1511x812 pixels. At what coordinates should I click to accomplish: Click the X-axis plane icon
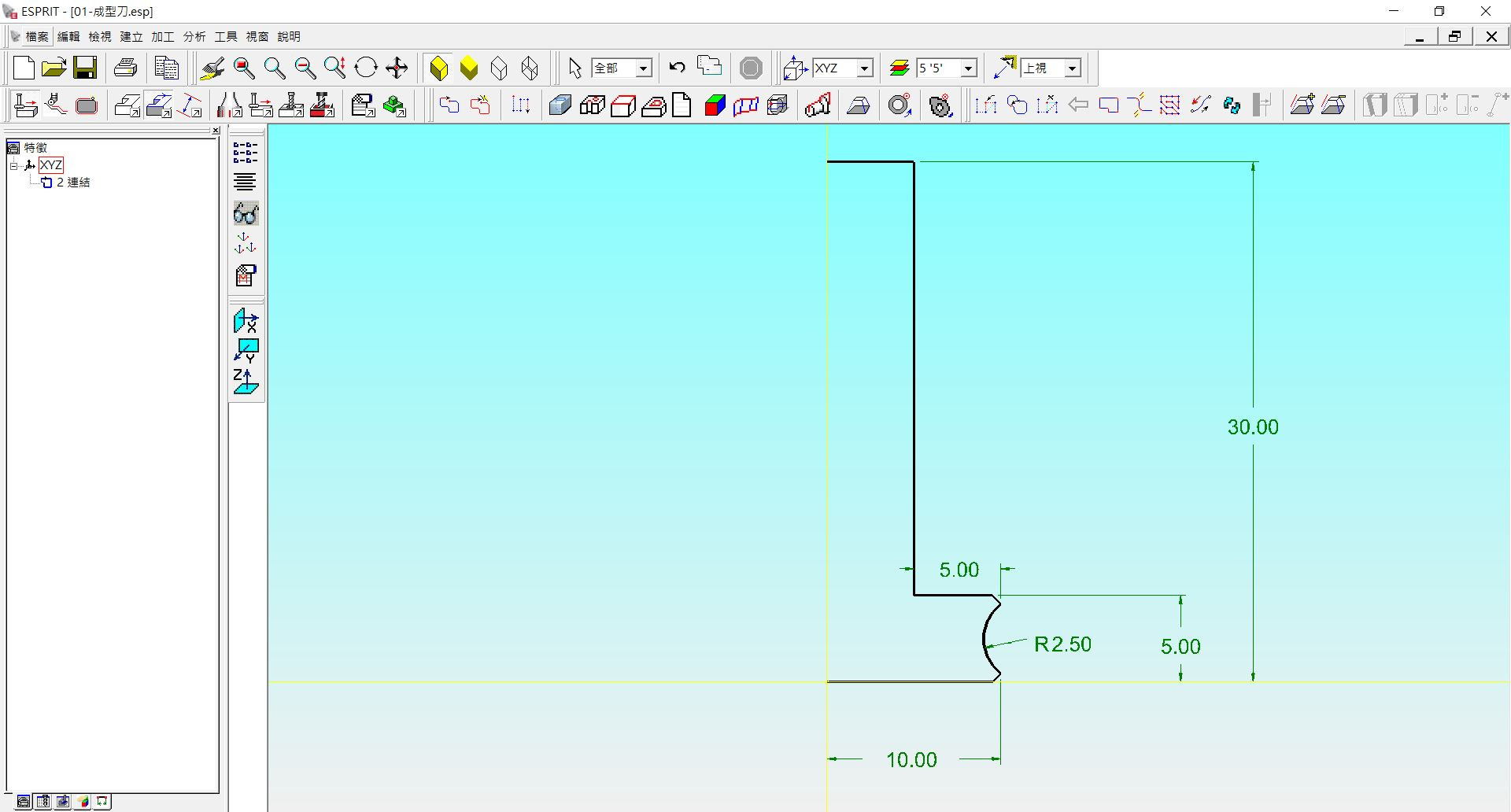pos(246,320)
